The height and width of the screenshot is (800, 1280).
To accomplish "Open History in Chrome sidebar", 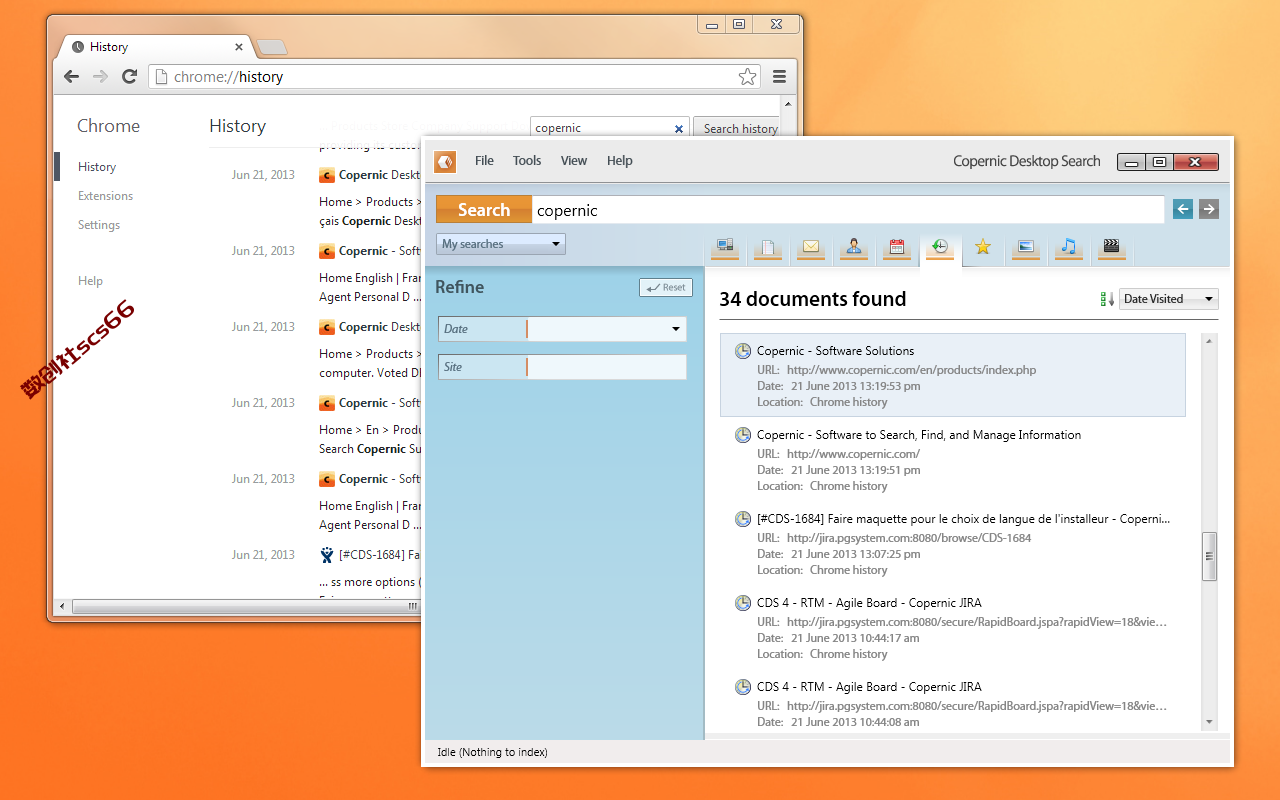I will [97, 167].
